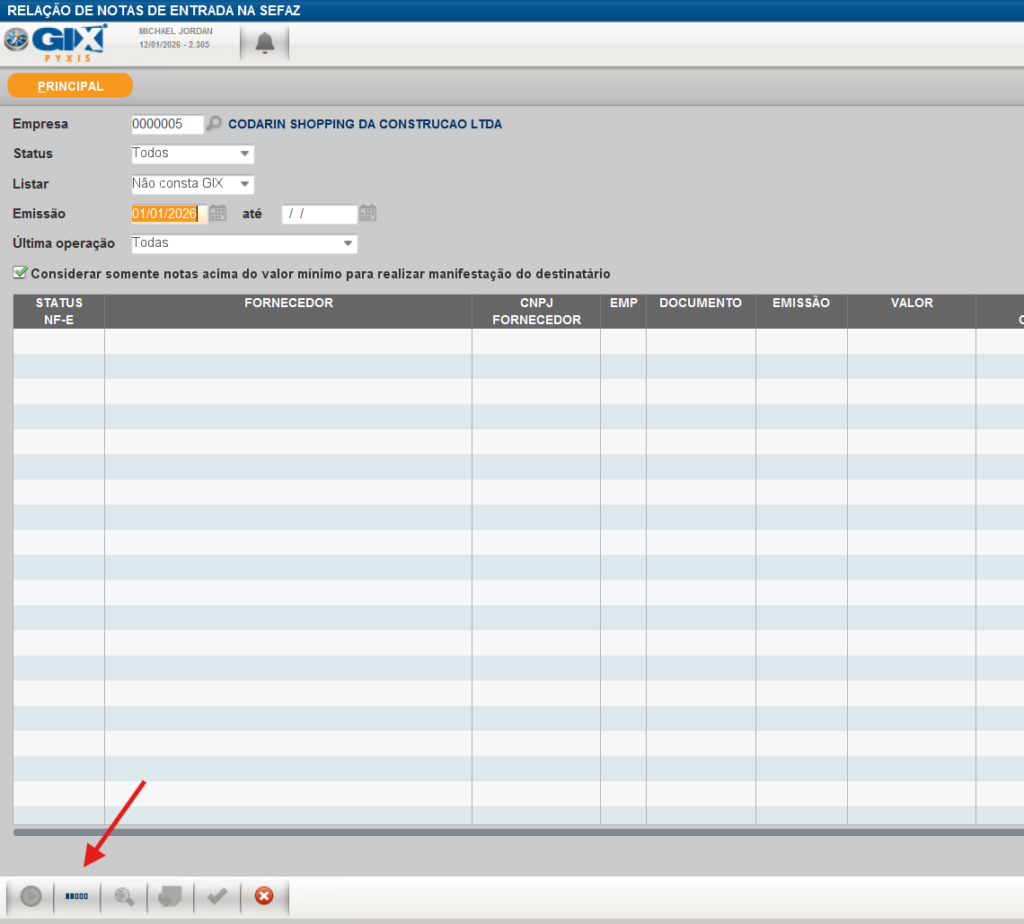Click the Empresa lookup magnifier icon
Image resolution: width=1024 pixels, height=924 pixels.
pyautogui.click(x=214, y=124)
